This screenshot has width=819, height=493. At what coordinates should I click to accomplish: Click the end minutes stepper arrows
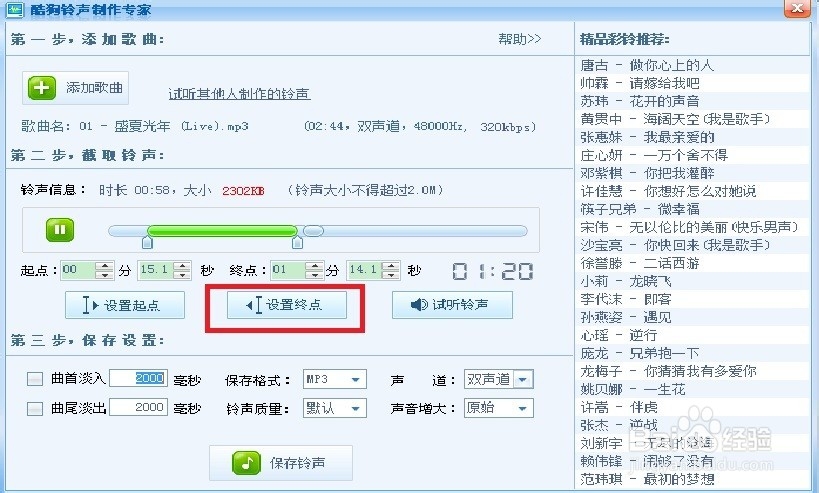[314, 270]
